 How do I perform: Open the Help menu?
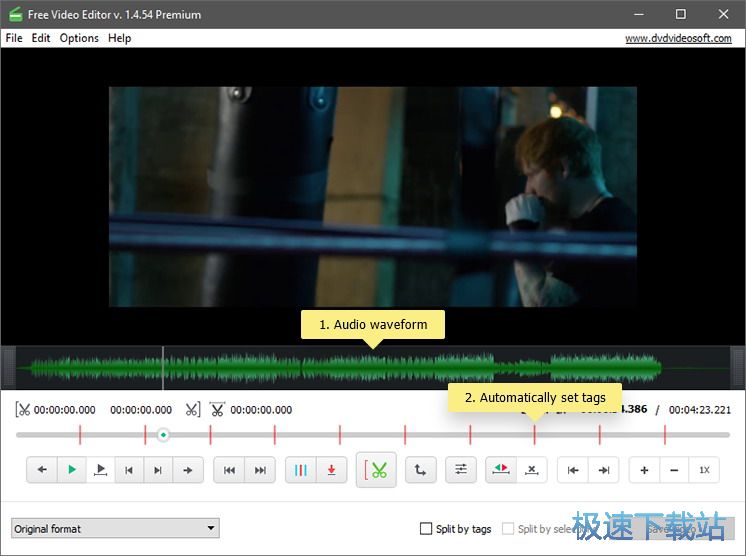[119, 38]
